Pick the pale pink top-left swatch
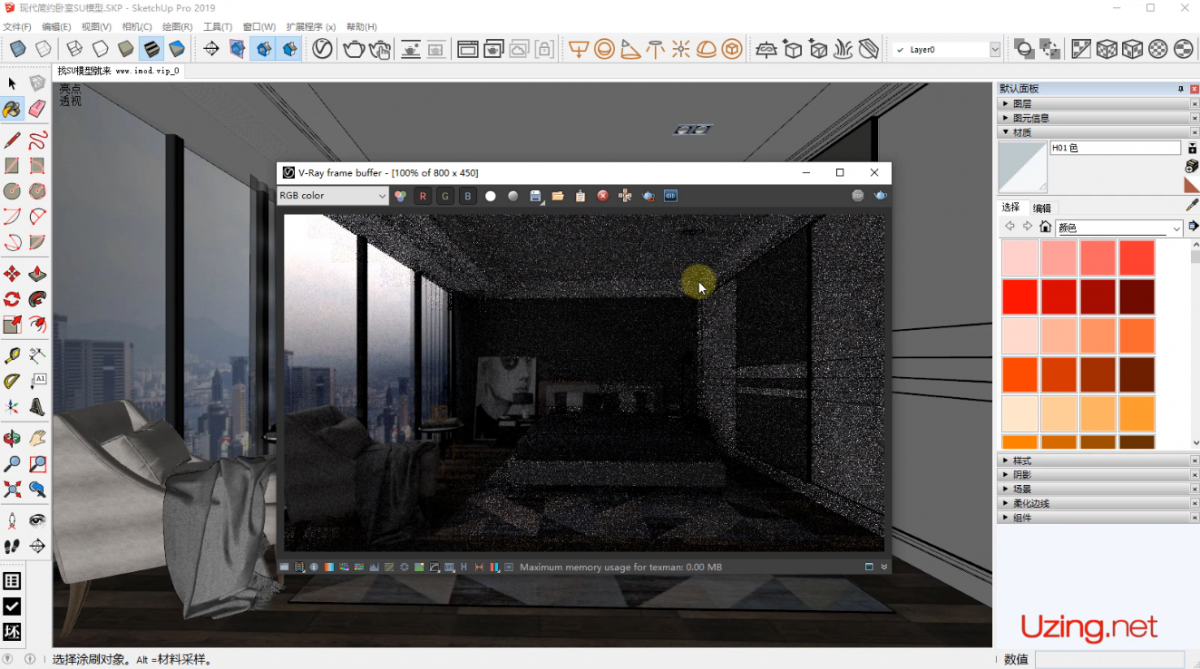This screenshot has width=1200, height=669. [1020, 257]
